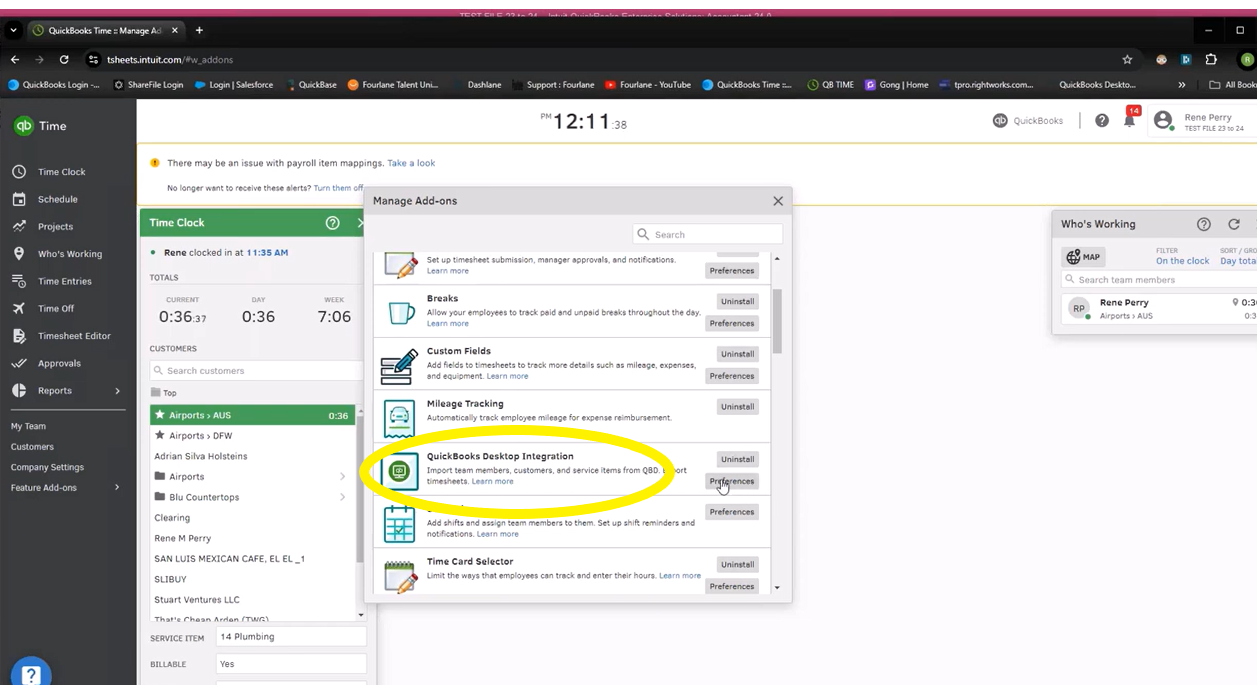The height and width of the screenshot is (685, 1257).
Task: Refresh the Who's Working panel
Action: pos(1233,225)
